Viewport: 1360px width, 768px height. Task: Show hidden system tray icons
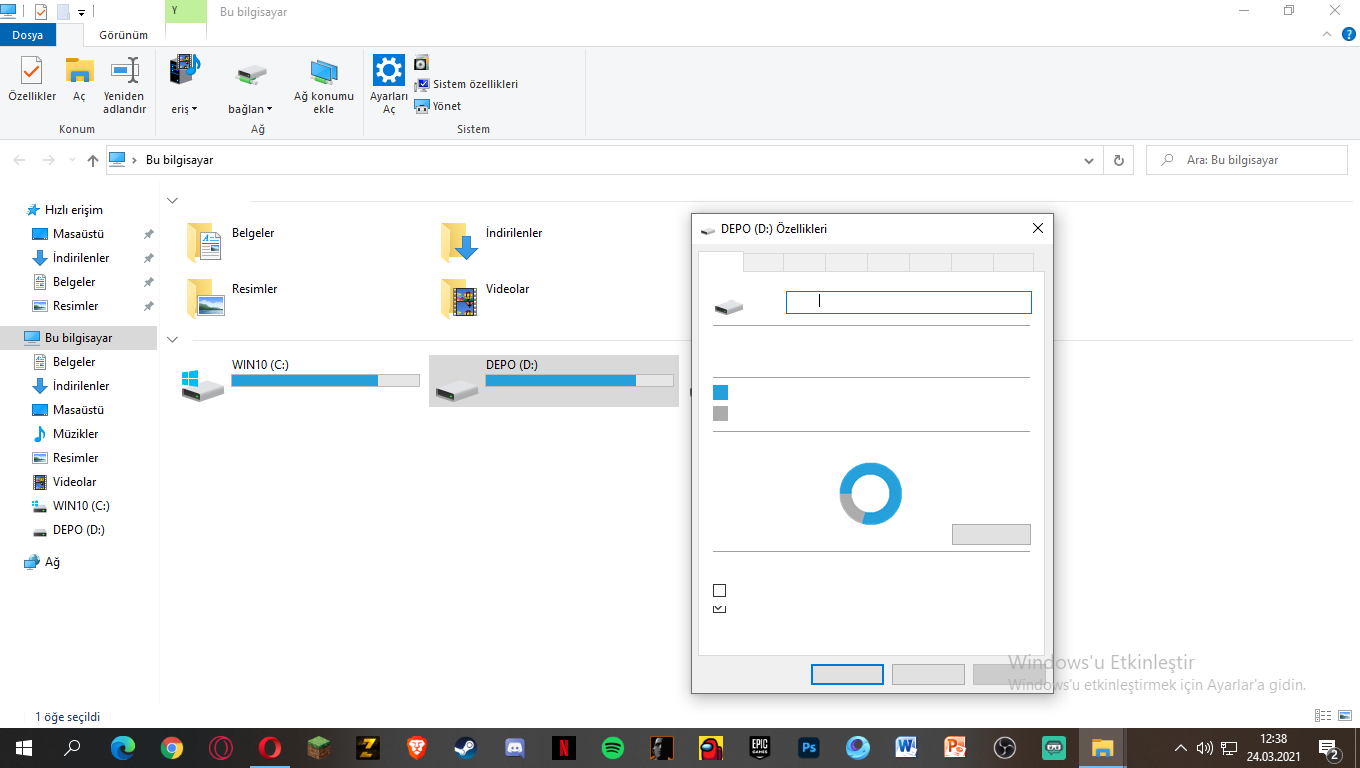(1181, 747)
